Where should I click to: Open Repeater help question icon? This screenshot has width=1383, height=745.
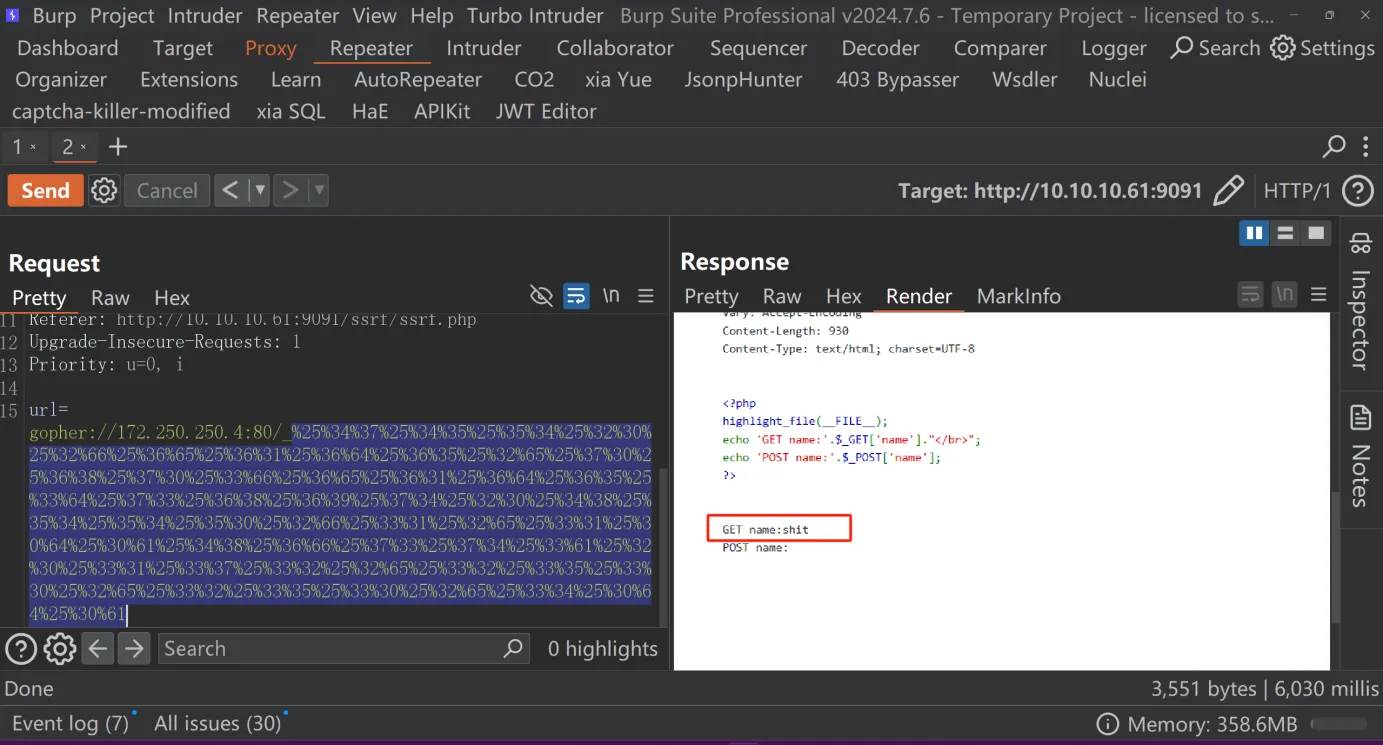pyautogui.click(x=1357, y=190)
